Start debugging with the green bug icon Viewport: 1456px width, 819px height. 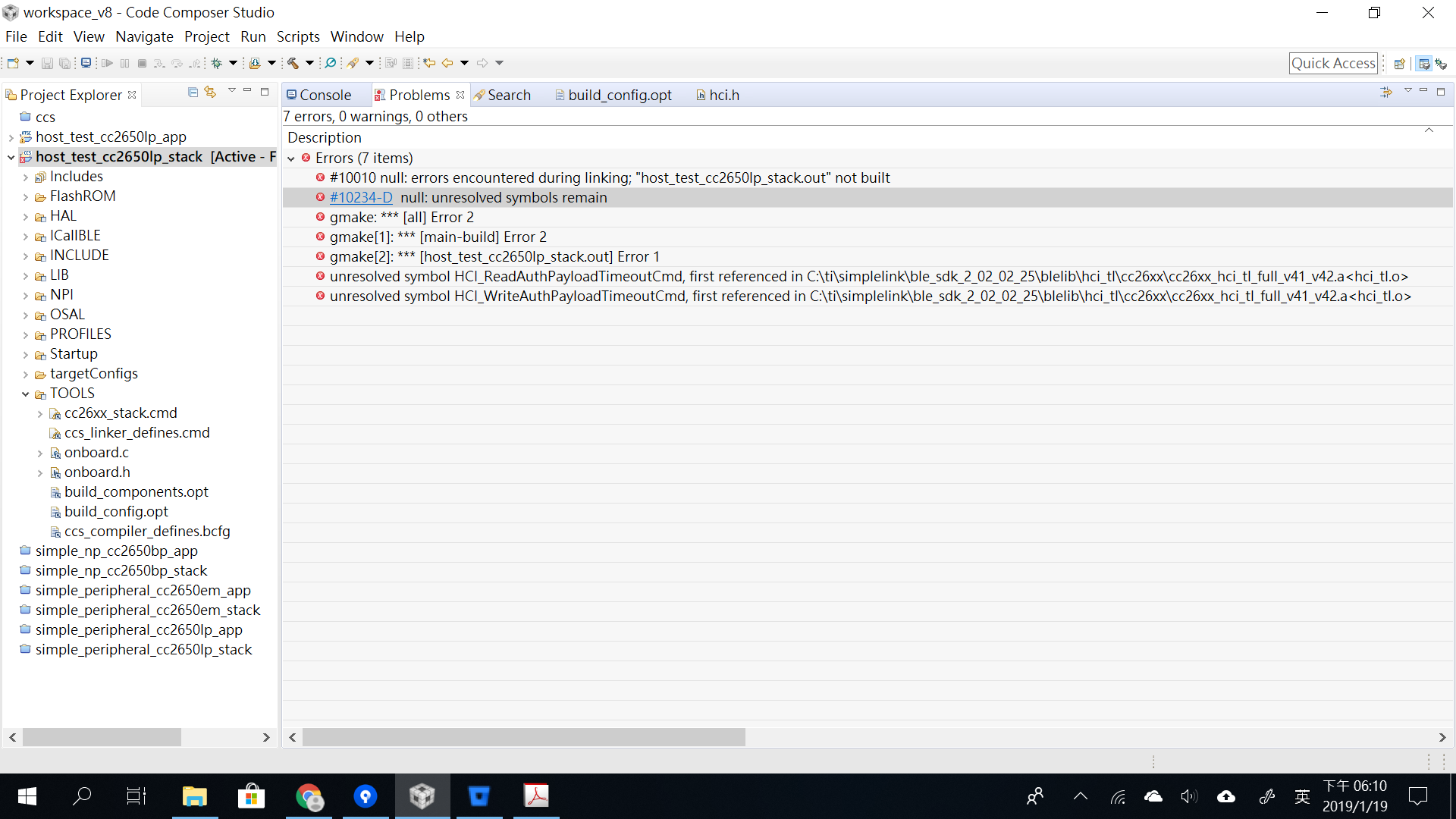click(217, 63)
